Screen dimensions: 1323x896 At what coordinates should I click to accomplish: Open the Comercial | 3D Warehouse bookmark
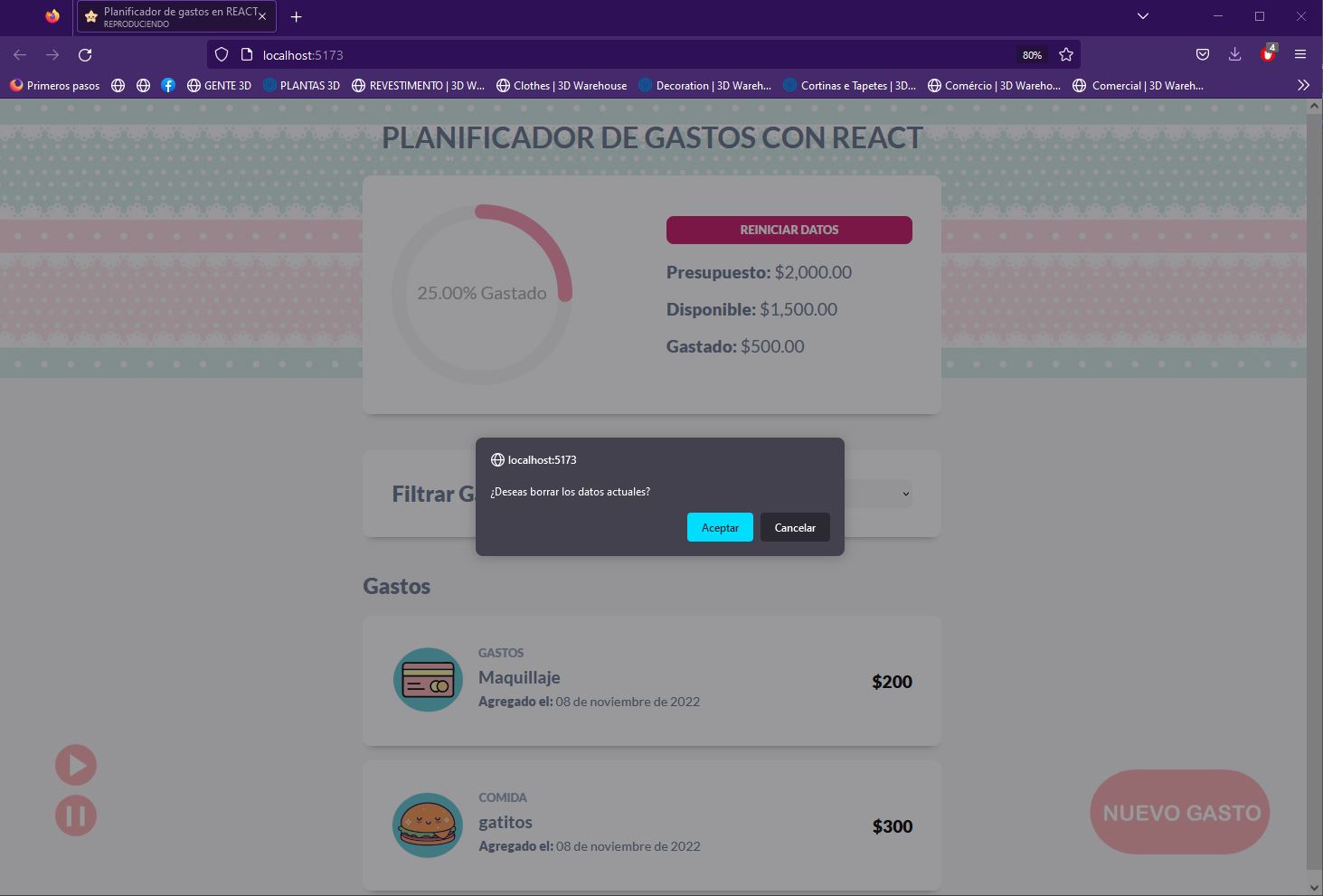pyautogui.click(x=1138, y=85)
